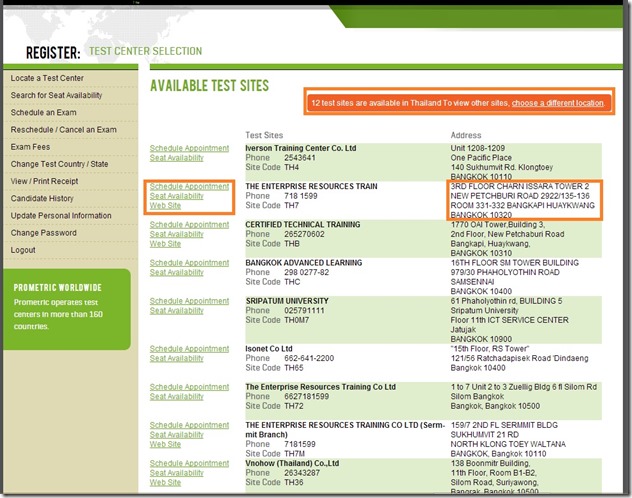The width and height of the screenshot is (632, 498).
Task: Check Seat Availability for site TH72
Action: click(177, 397)
